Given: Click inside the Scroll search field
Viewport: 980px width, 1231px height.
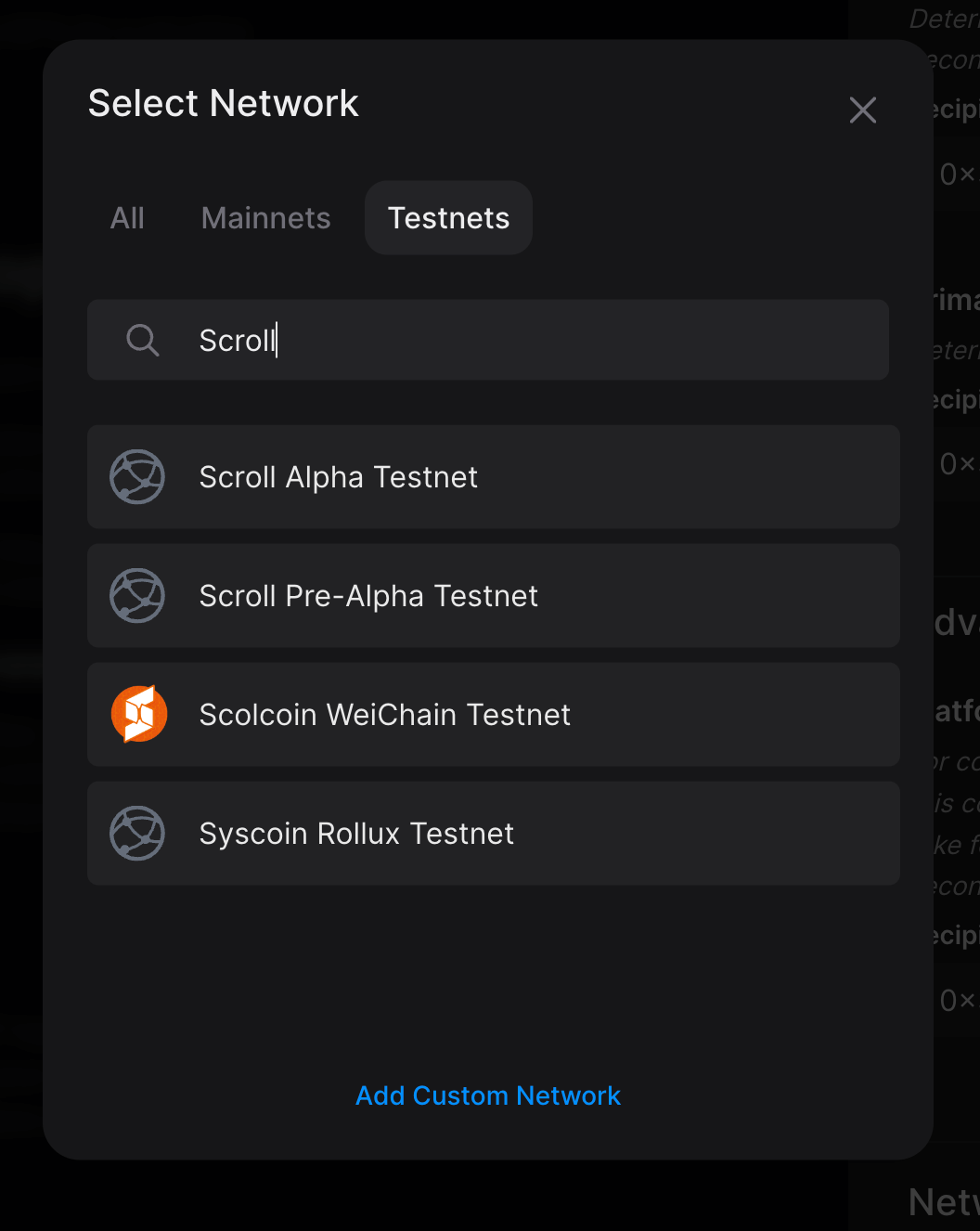Looking at the screenshot, I should coord(488,340).
